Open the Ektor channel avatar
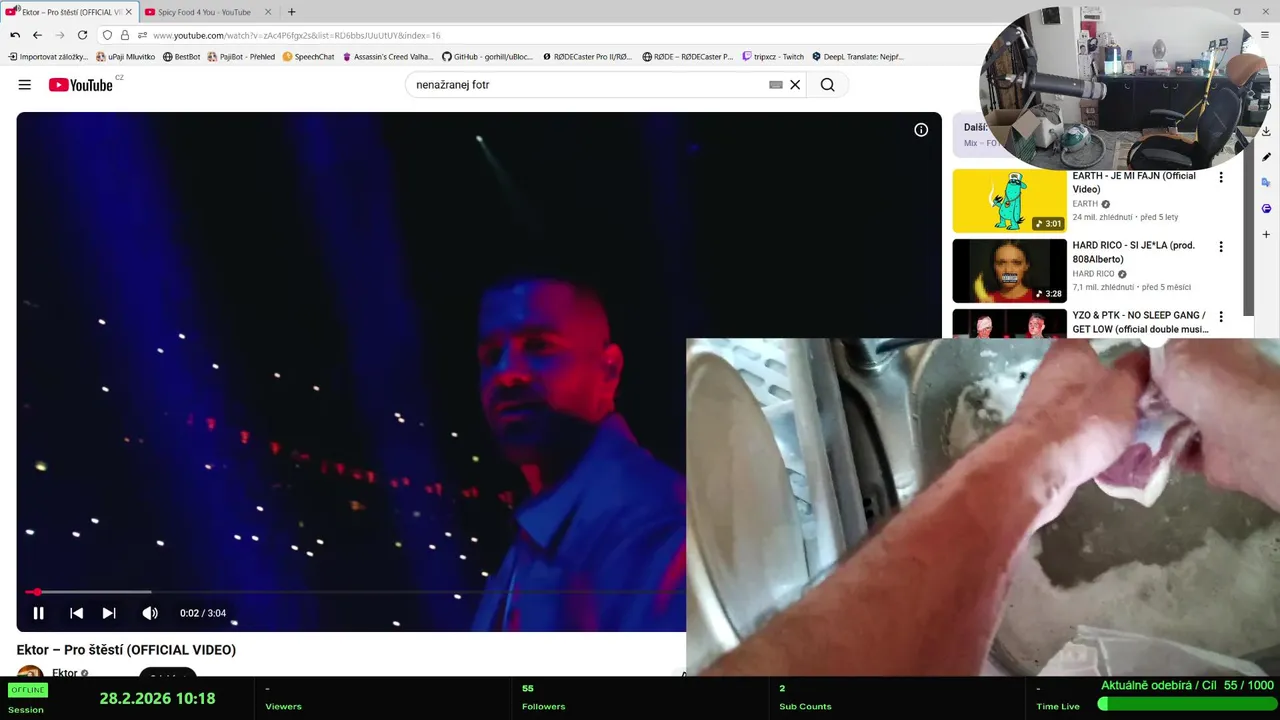Viewport: 1280px width, 720px height. point(30,672)
